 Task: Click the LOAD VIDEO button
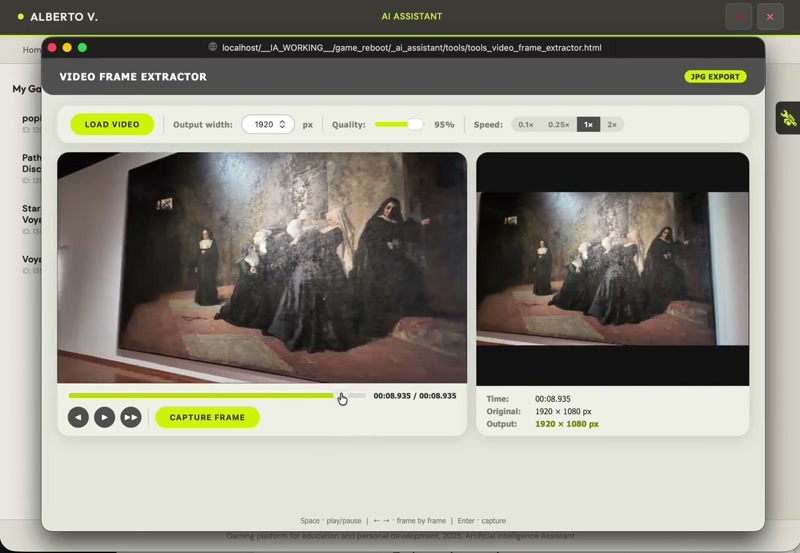click(x=112, y=124)
